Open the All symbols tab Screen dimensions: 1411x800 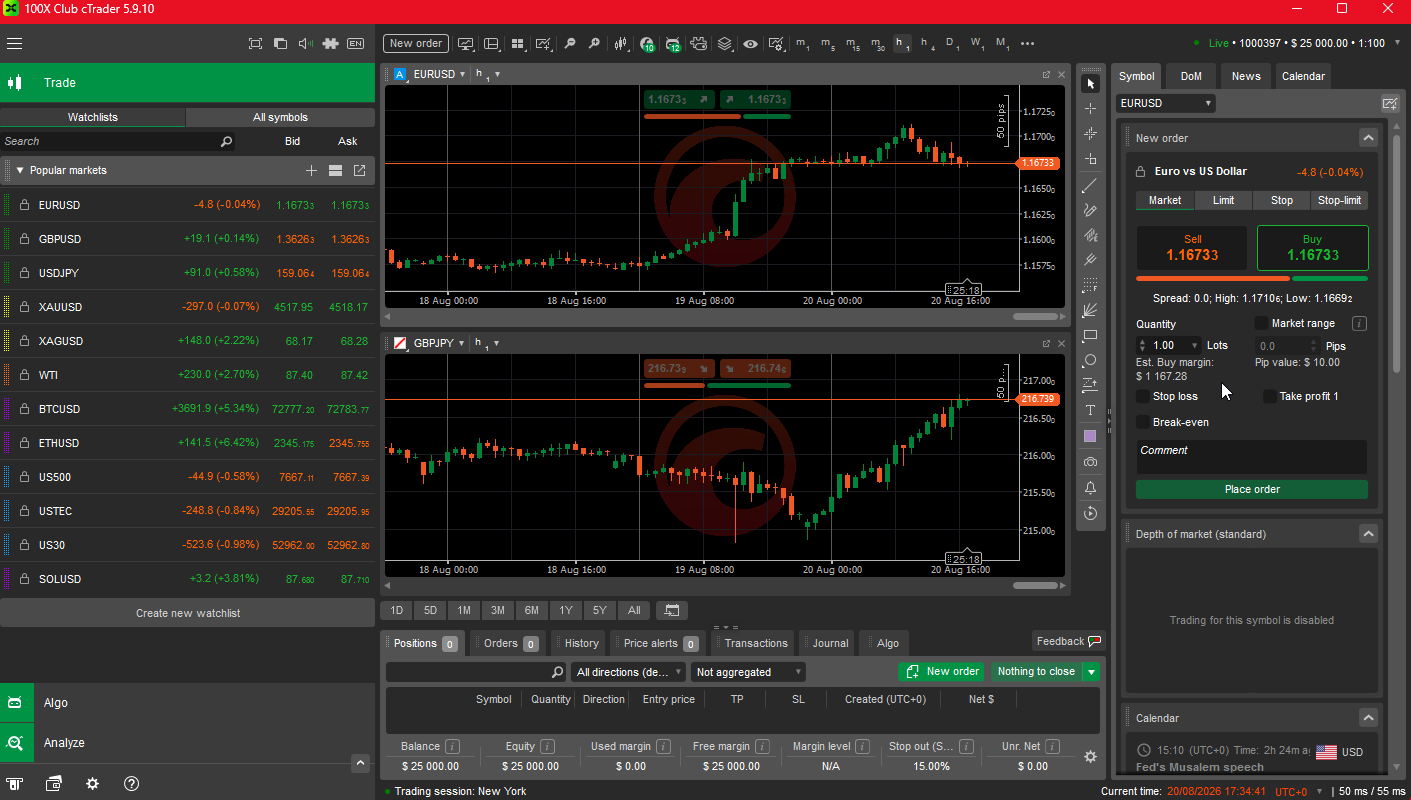point(280,117)
